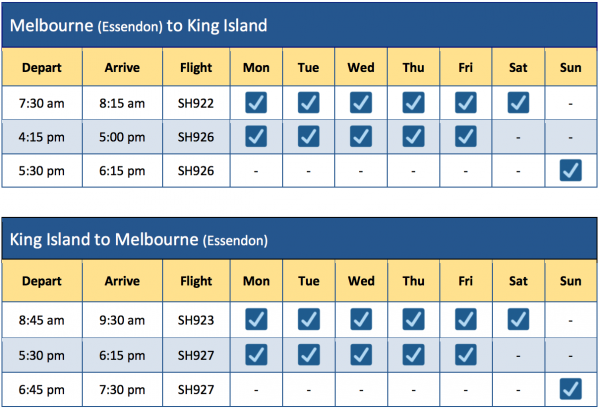Toggle SH923 Saturday checkbox
Screen dimensions: 600x409
(518, 319)
